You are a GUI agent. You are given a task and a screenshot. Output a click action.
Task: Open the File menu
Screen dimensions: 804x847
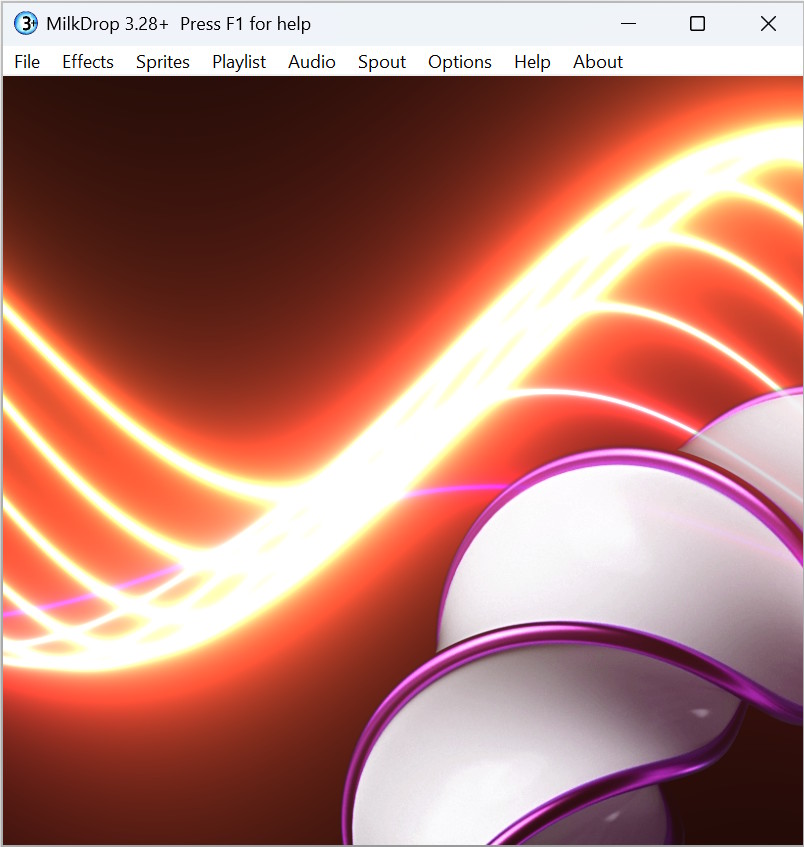pyautogui.click(x=27, y=62)
